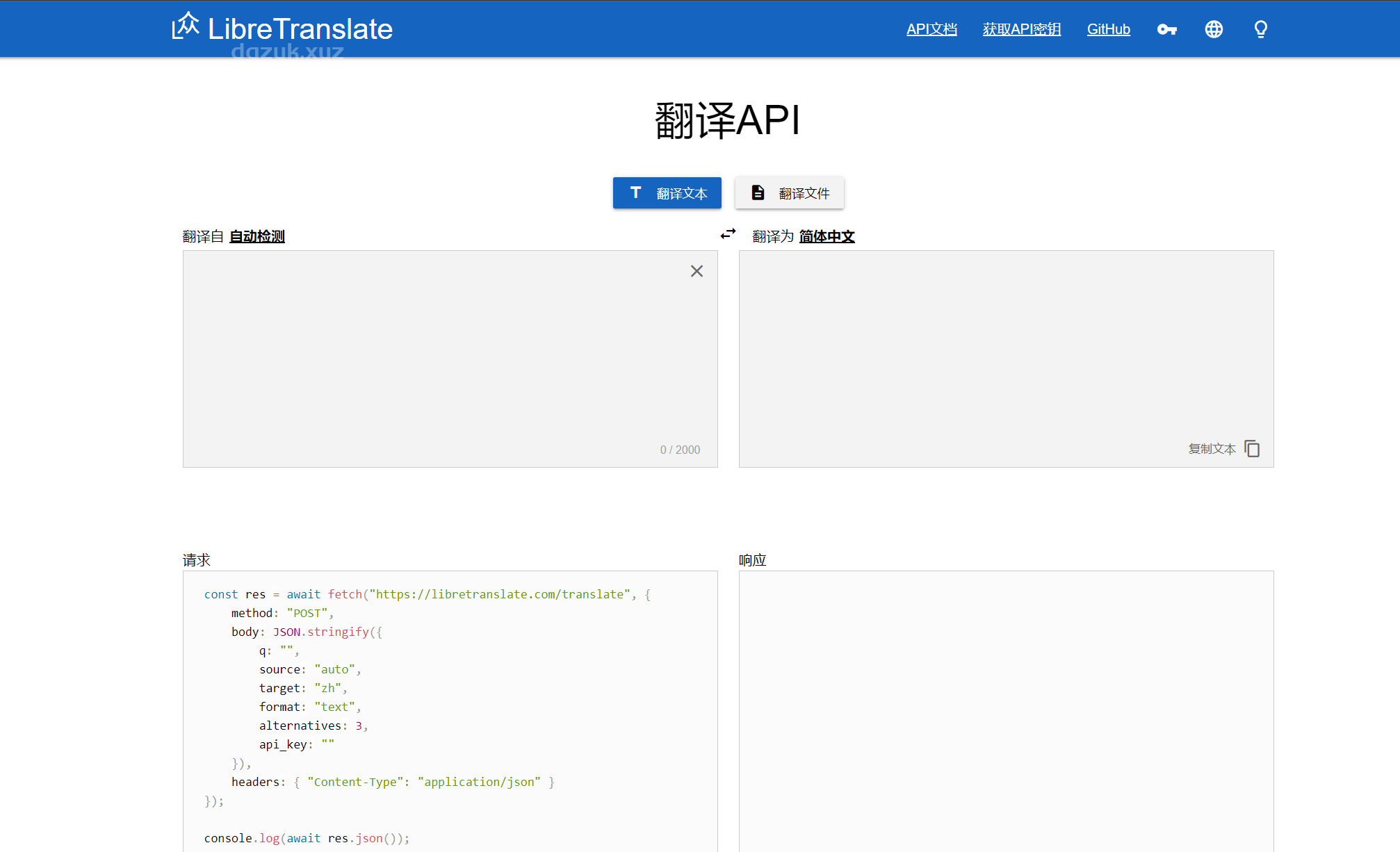
Task: Click the 翻译自 label
Action: 203,236
